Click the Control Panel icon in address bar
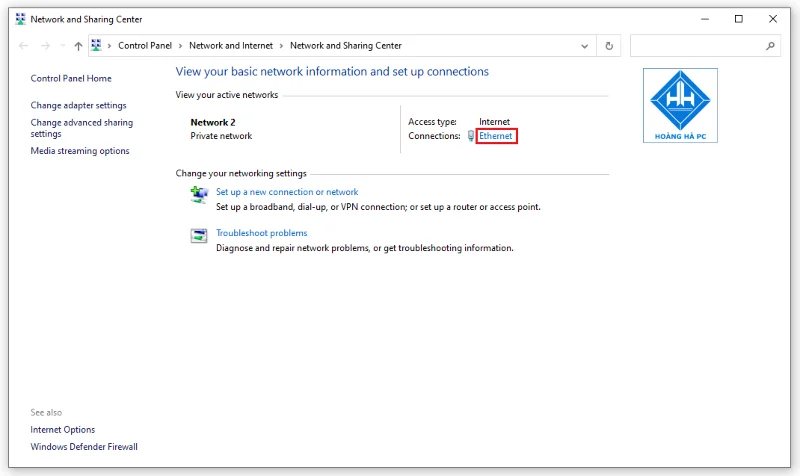This screenshot has height=476, width=800. click(x=96, y=45)
